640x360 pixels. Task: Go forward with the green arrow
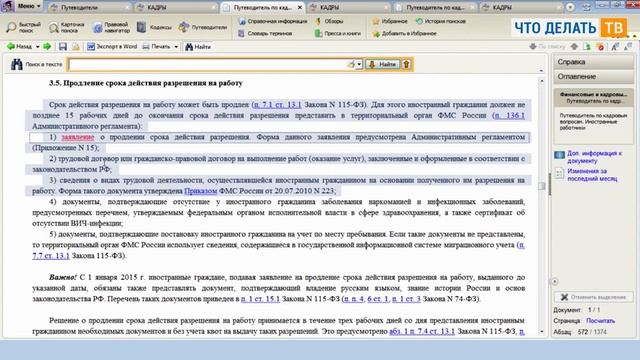47,47
